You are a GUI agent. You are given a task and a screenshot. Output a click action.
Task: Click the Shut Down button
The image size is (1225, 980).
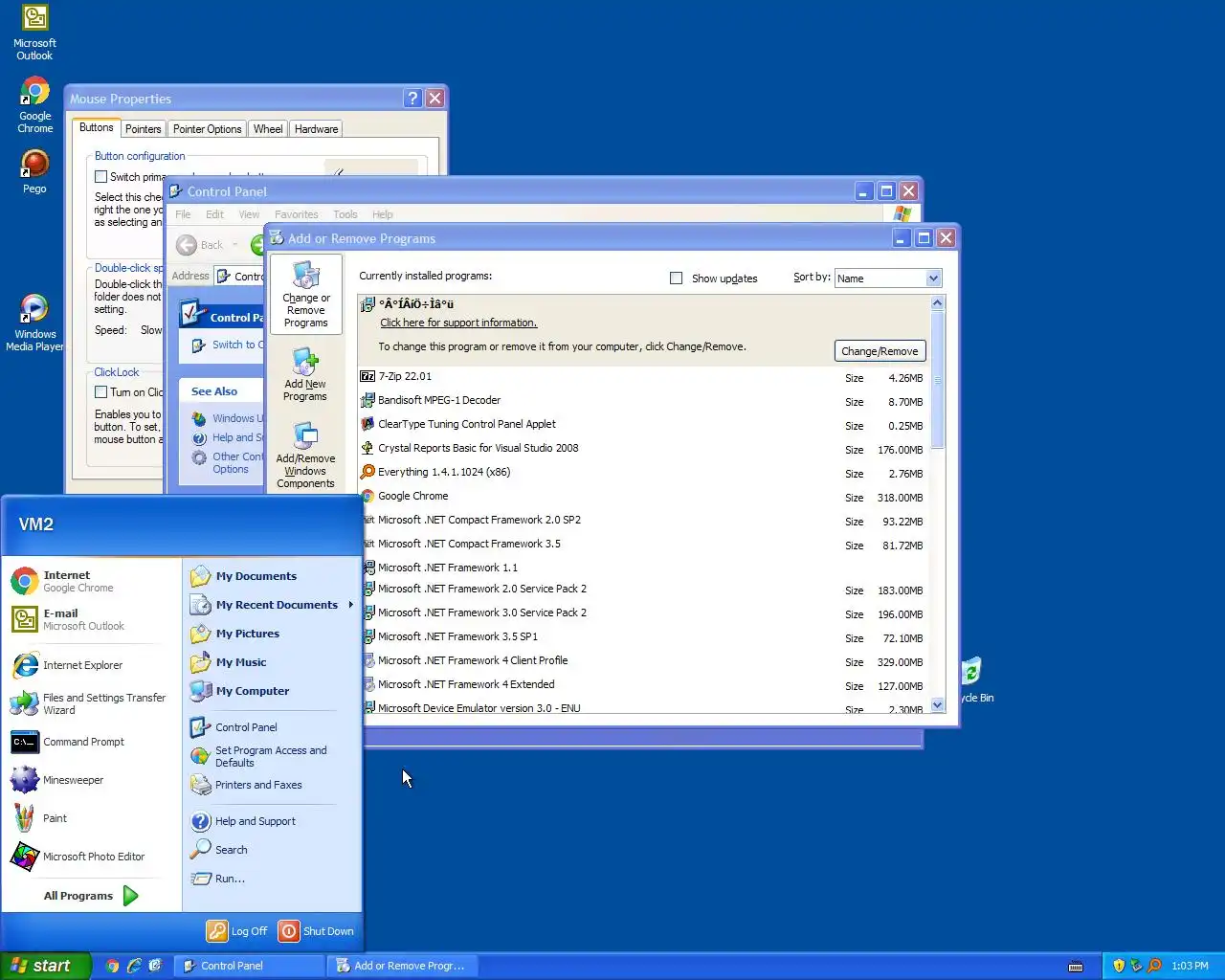tap(317, 931)
